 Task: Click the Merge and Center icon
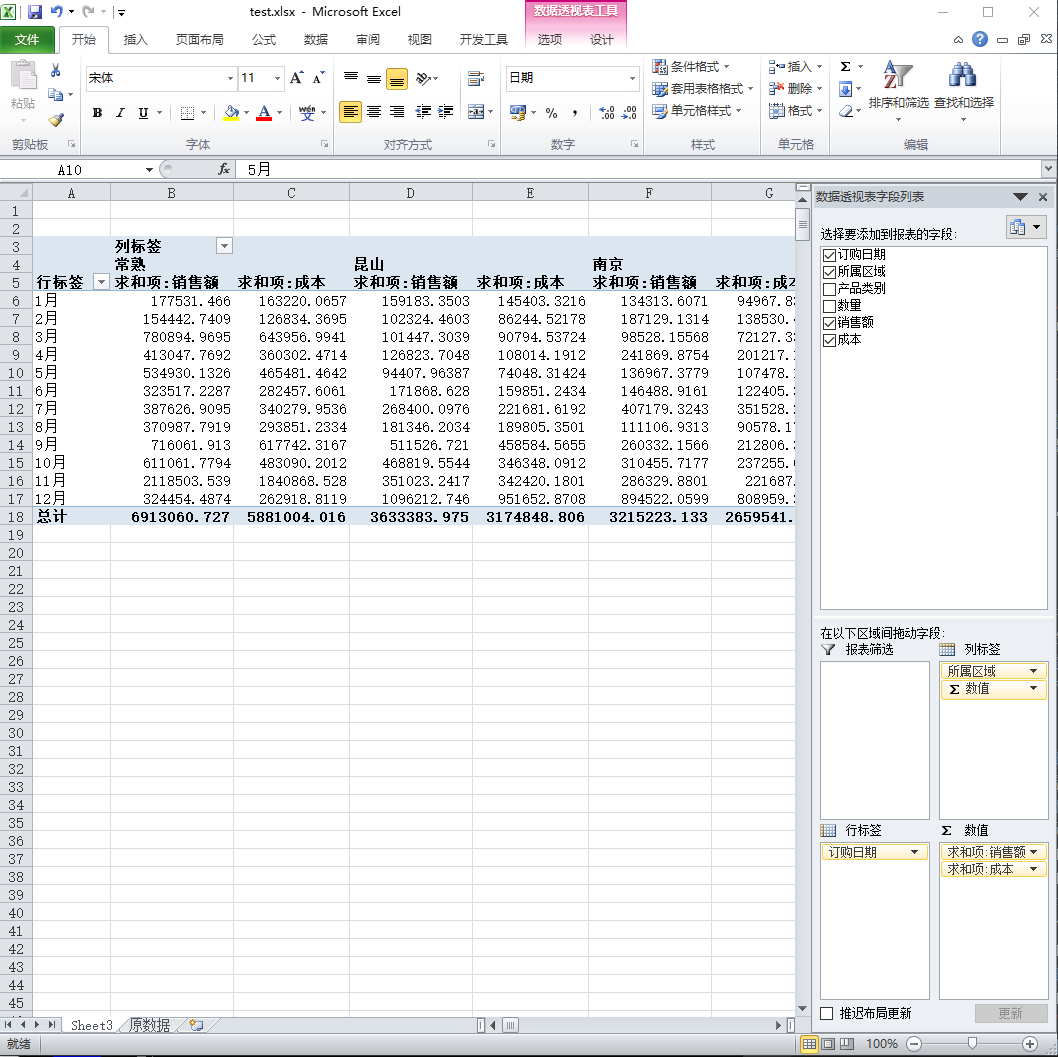(x=475, y=112)
